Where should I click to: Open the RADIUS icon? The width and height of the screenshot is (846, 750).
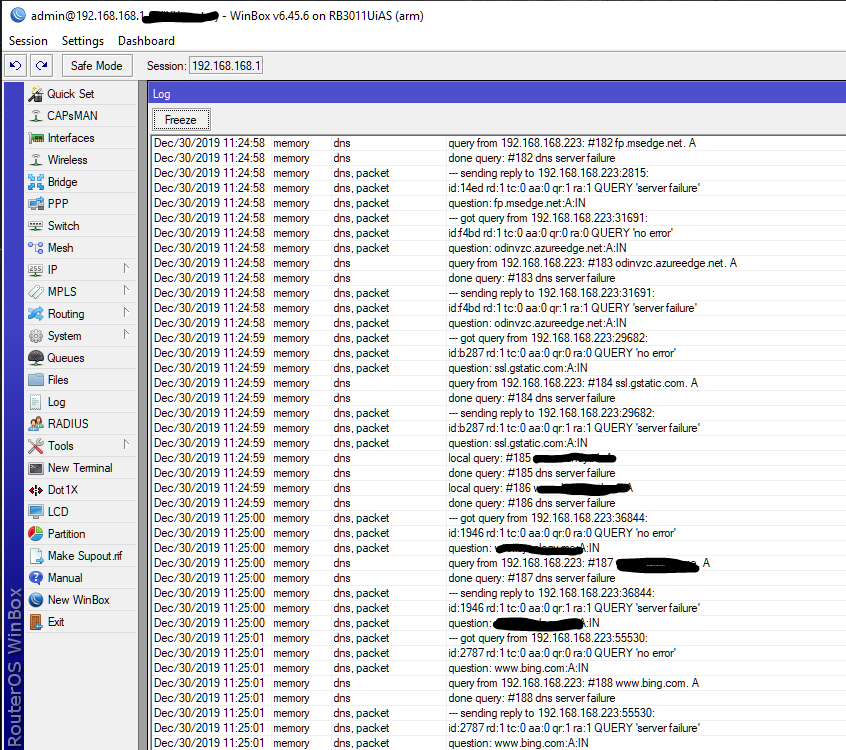point(36,424)
